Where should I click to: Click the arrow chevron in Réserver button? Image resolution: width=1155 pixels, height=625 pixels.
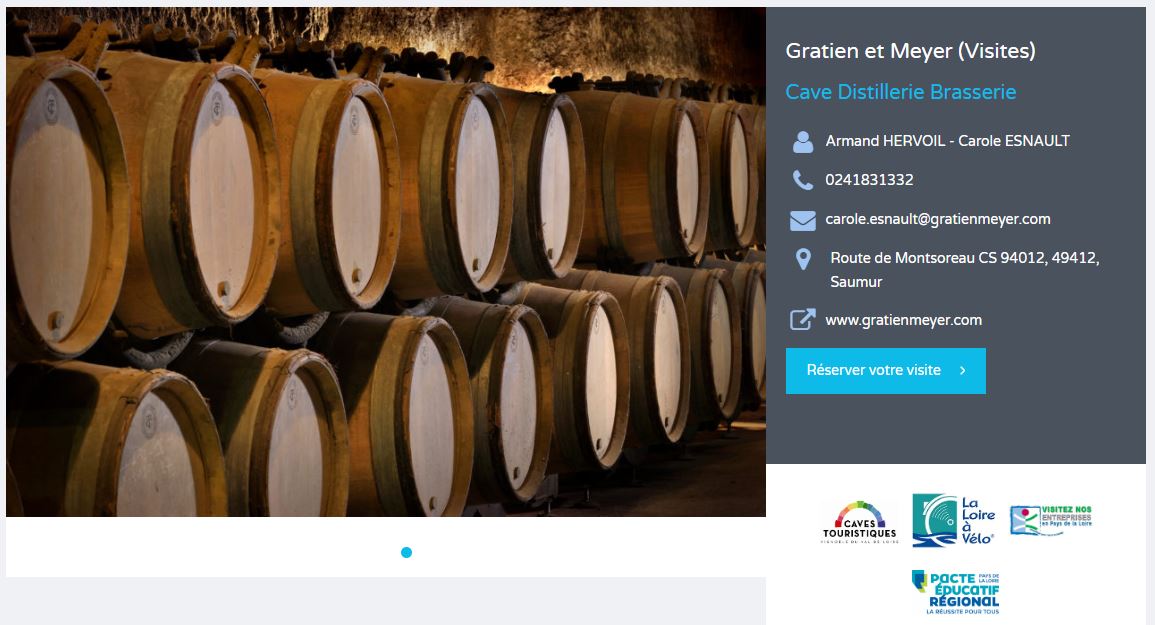tap(962, 371)
